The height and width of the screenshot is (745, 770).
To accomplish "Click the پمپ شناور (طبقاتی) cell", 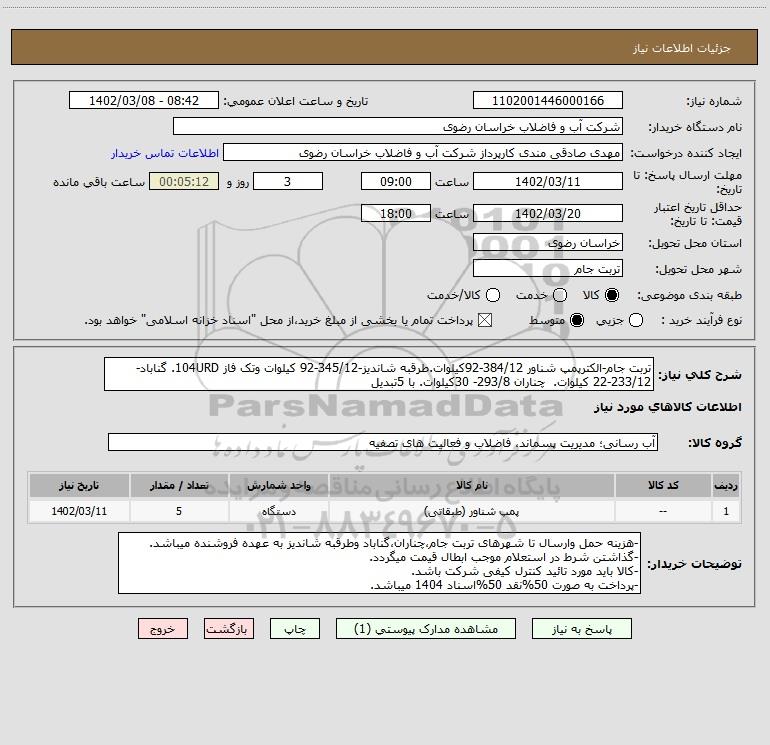I will [471, 511].
